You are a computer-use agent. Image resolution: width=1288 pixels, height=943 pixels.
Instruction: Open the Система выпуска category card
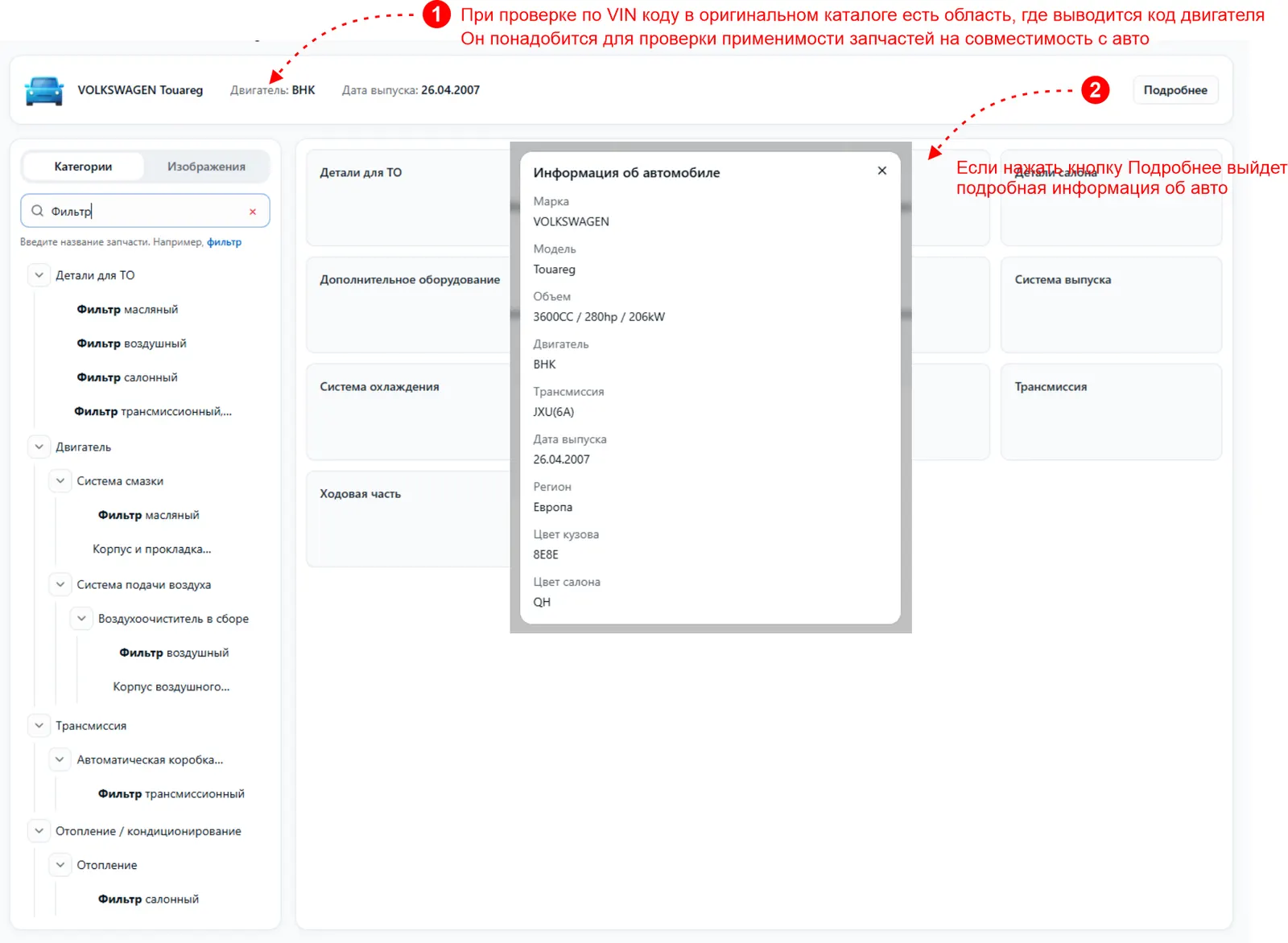point(1111,304)
